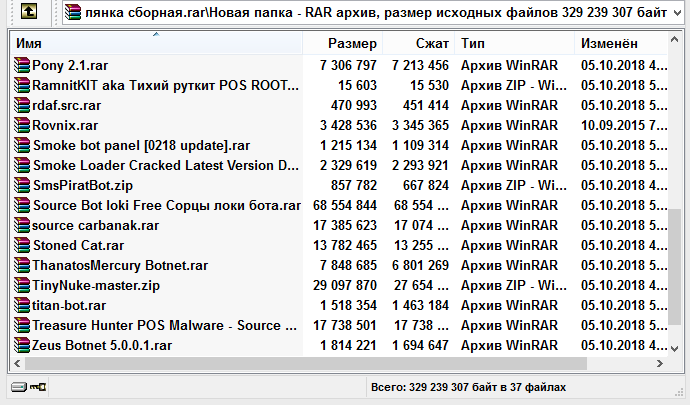Select the file name rdaf.src.rar
The height and width of the screenshot is (405, 690).
pyautogui.click(x=66, y=105)
